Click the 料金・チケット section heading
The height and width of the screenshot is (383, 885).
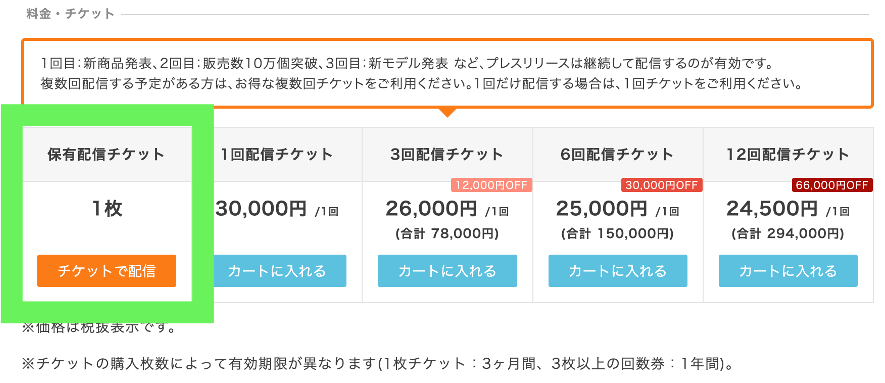tap(71, 14)
